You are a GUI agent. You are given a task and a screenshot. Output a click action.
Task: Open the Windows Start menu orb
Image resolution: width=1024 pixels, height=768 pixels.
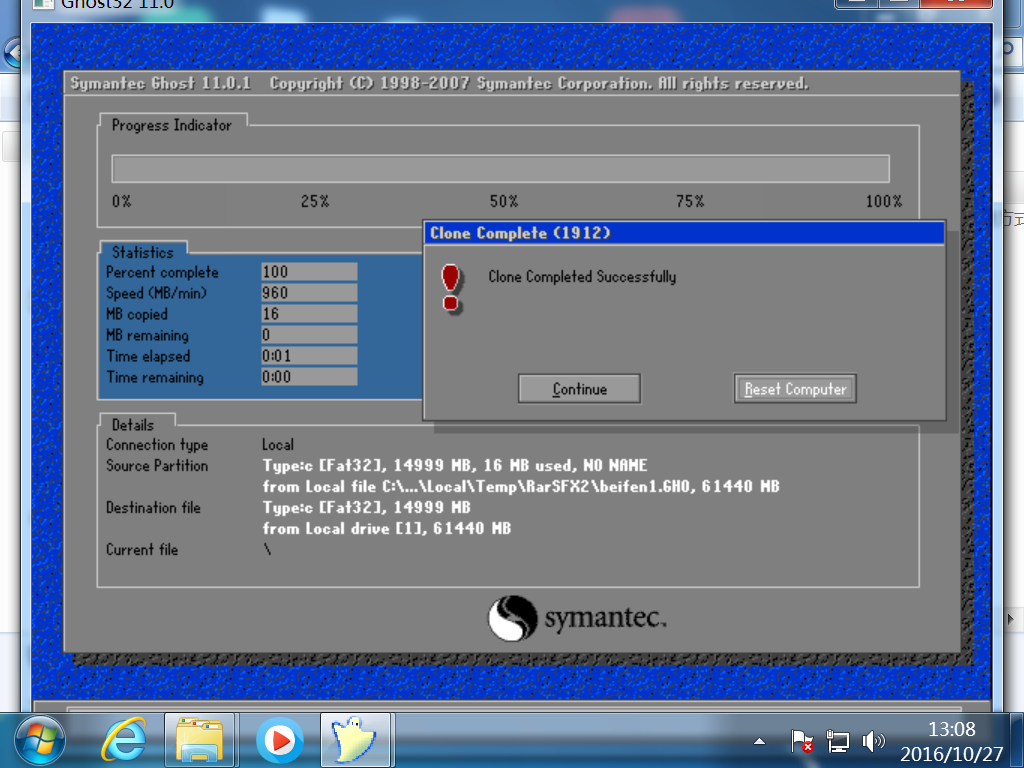[x=40, y=741]
